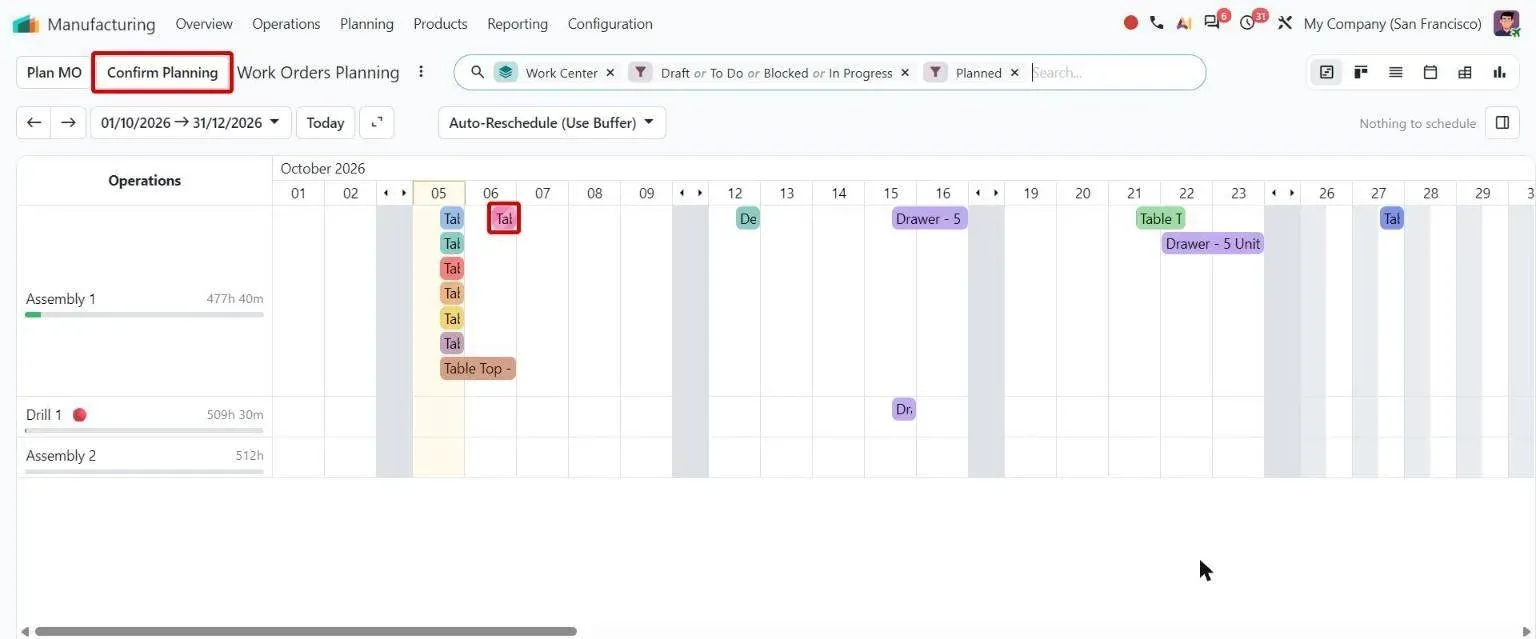Viewport: 1536px width, 639px height.
Task: Open the Manufacturing app home icon
Action: (26, 23)
